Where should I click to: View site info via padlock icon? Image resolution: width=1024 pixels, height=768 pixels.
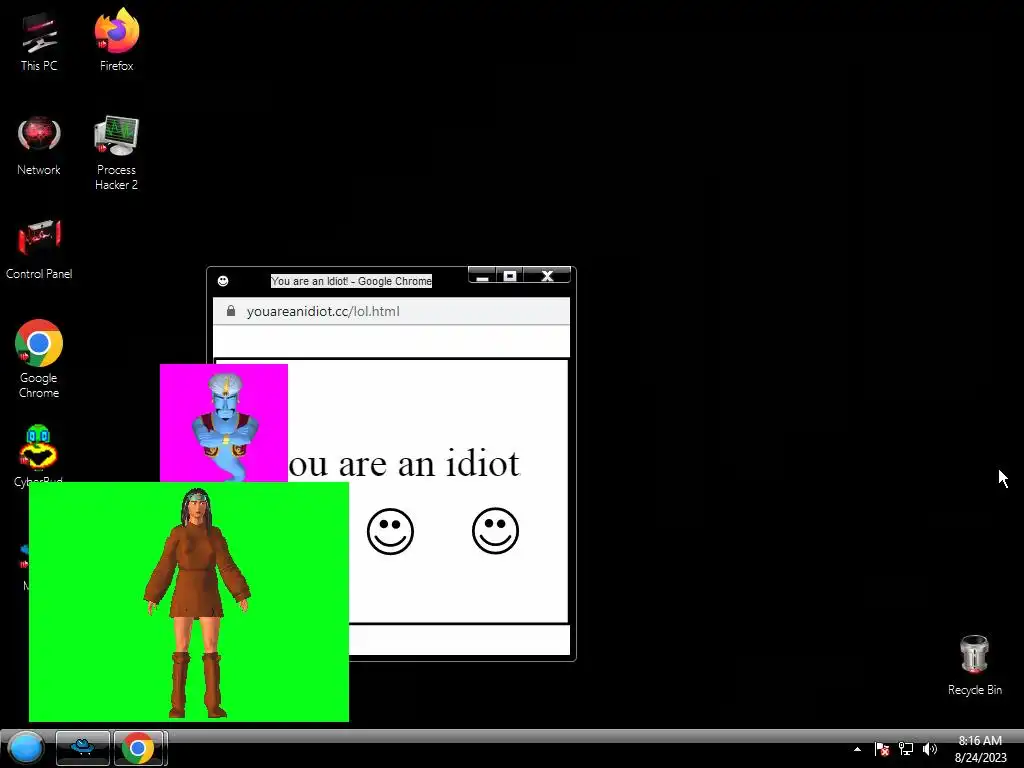tap(231, 311)
